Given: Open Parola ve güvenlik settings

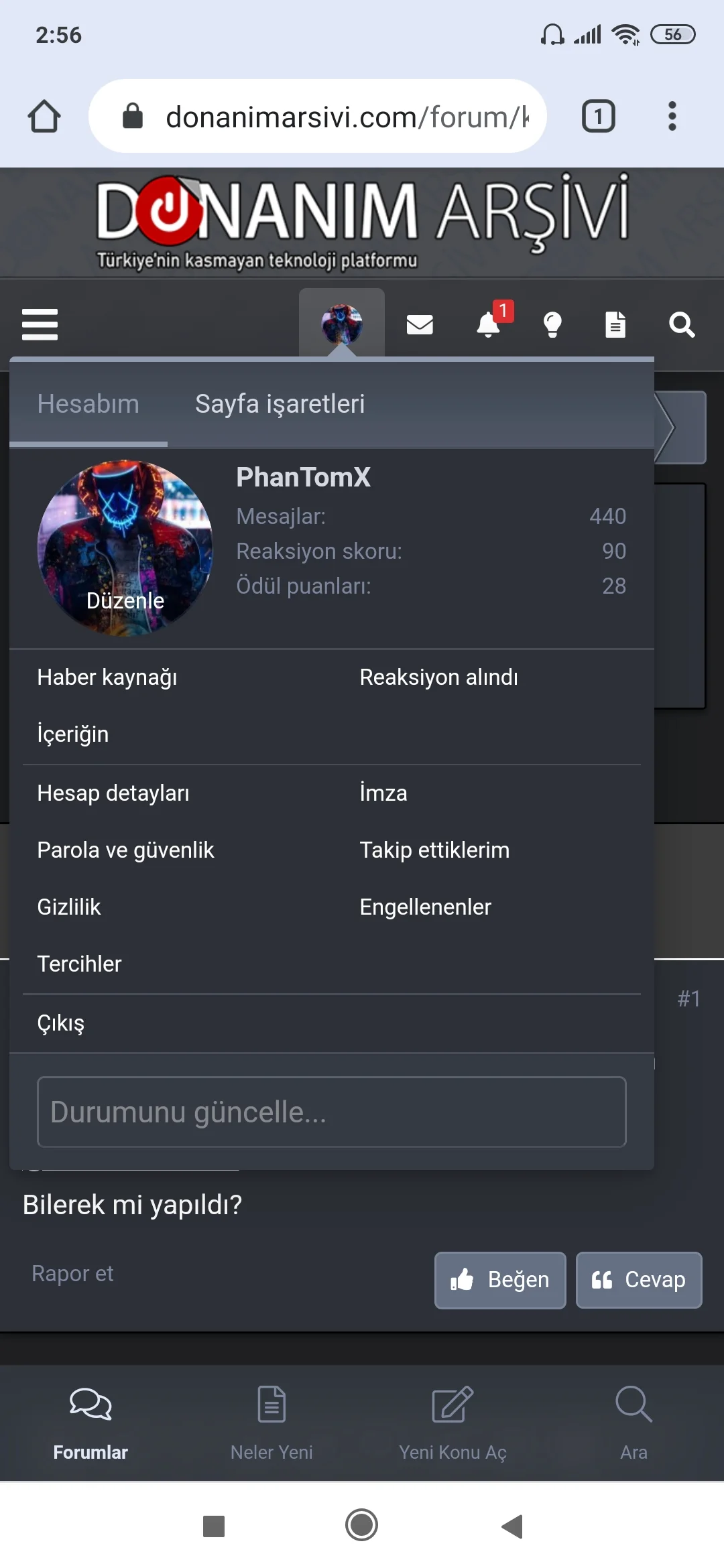Looking at the screenshot, I should (125, 850).
